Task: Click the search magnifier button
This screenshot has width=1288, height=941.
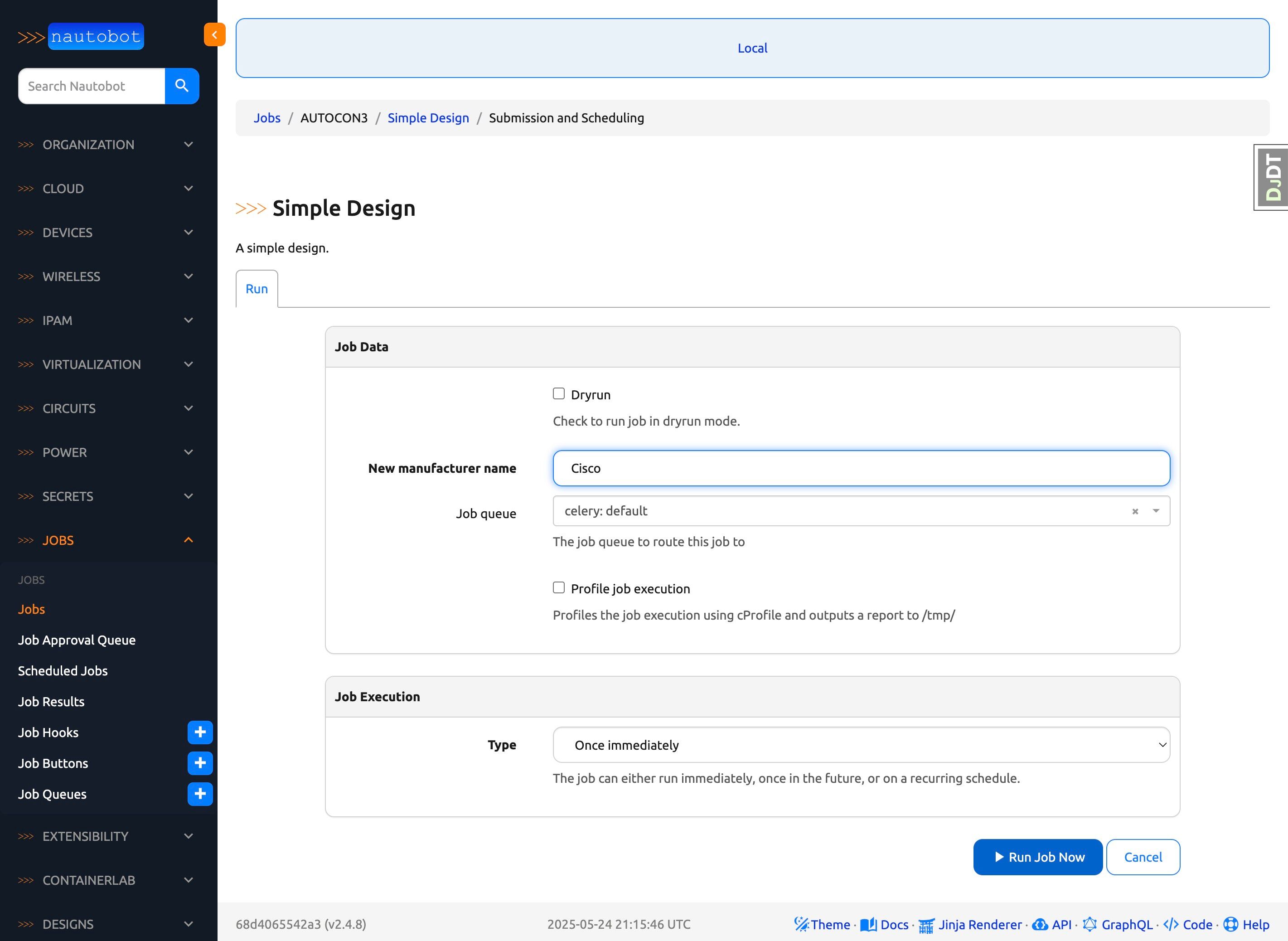Action: (182, 86)
